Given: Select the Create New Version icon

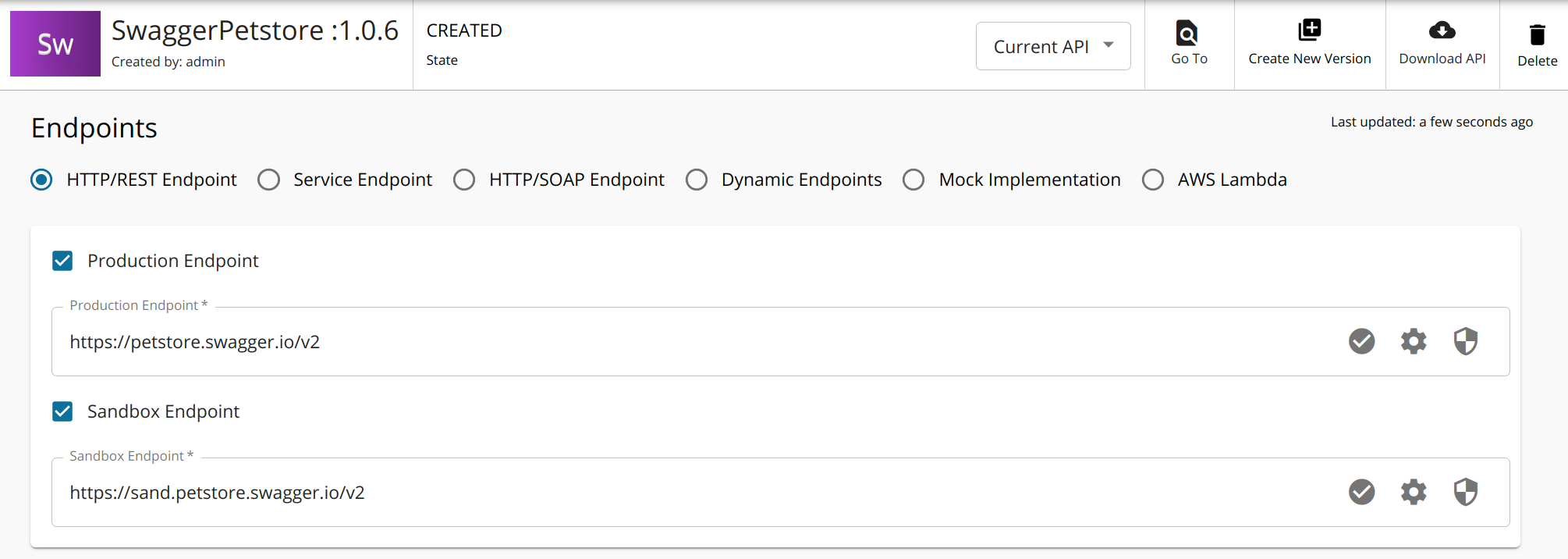Looking at the screenshot, I should (1309, 33).
